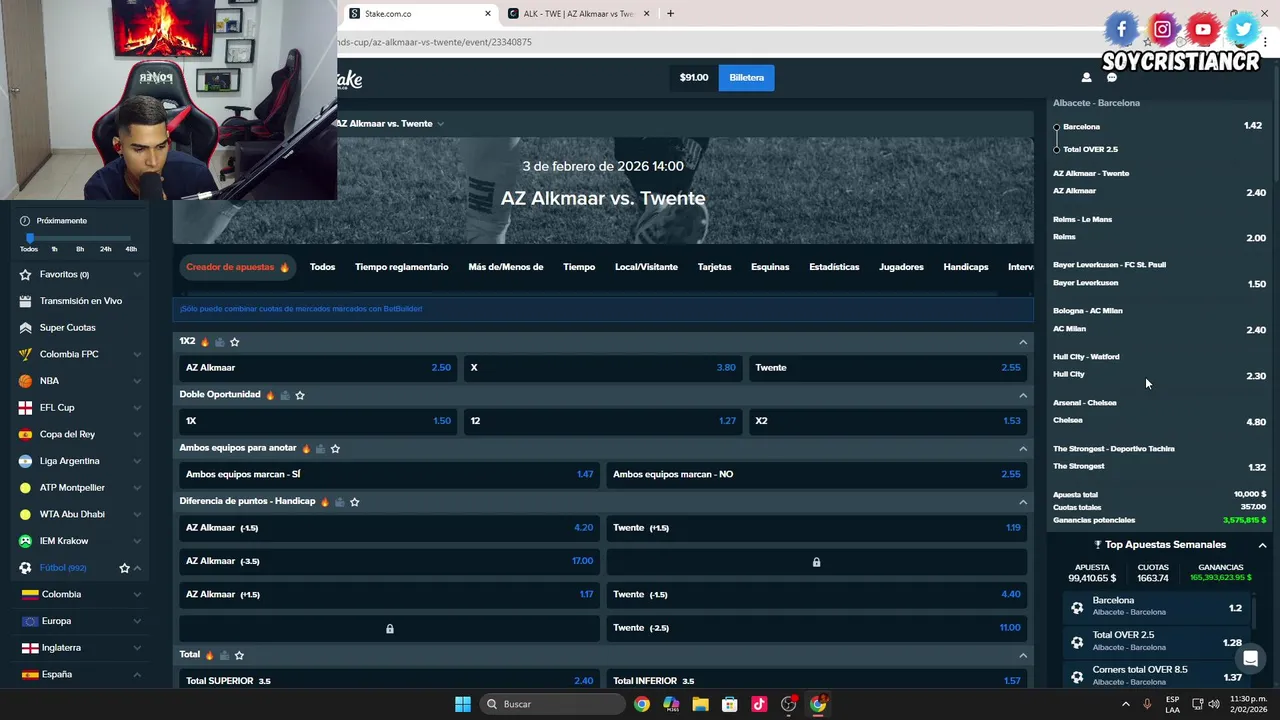Expand the Copa del Rey sidebar entry
The width and height of the screenshot is (1280, 720).
(x=137, y=434)
